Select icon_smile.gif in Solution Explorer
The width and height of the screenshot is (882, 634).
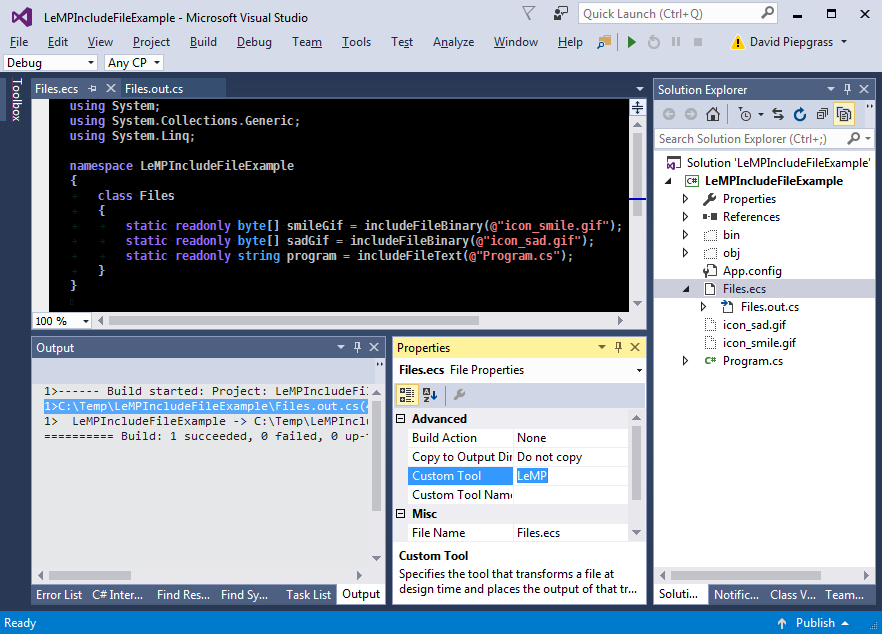click(x=759, y=343)
